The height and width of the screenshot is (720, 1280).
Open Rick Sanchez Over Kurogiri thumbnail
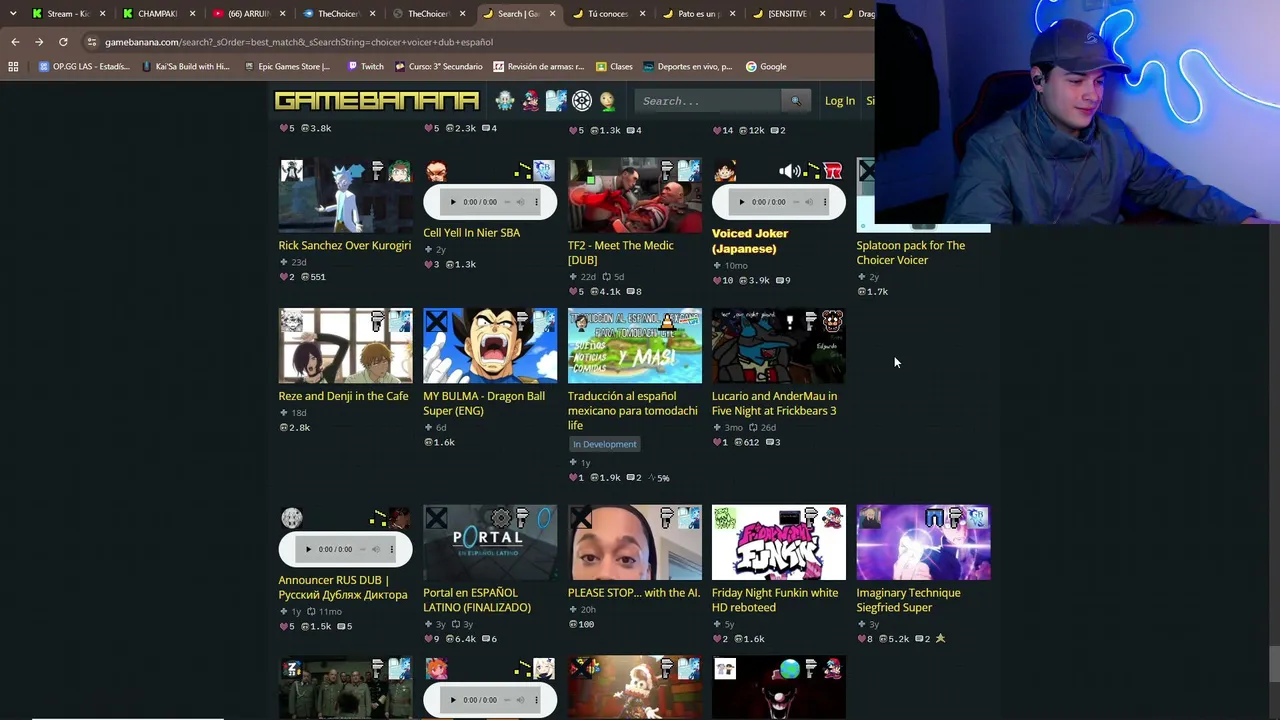point(345,195)
